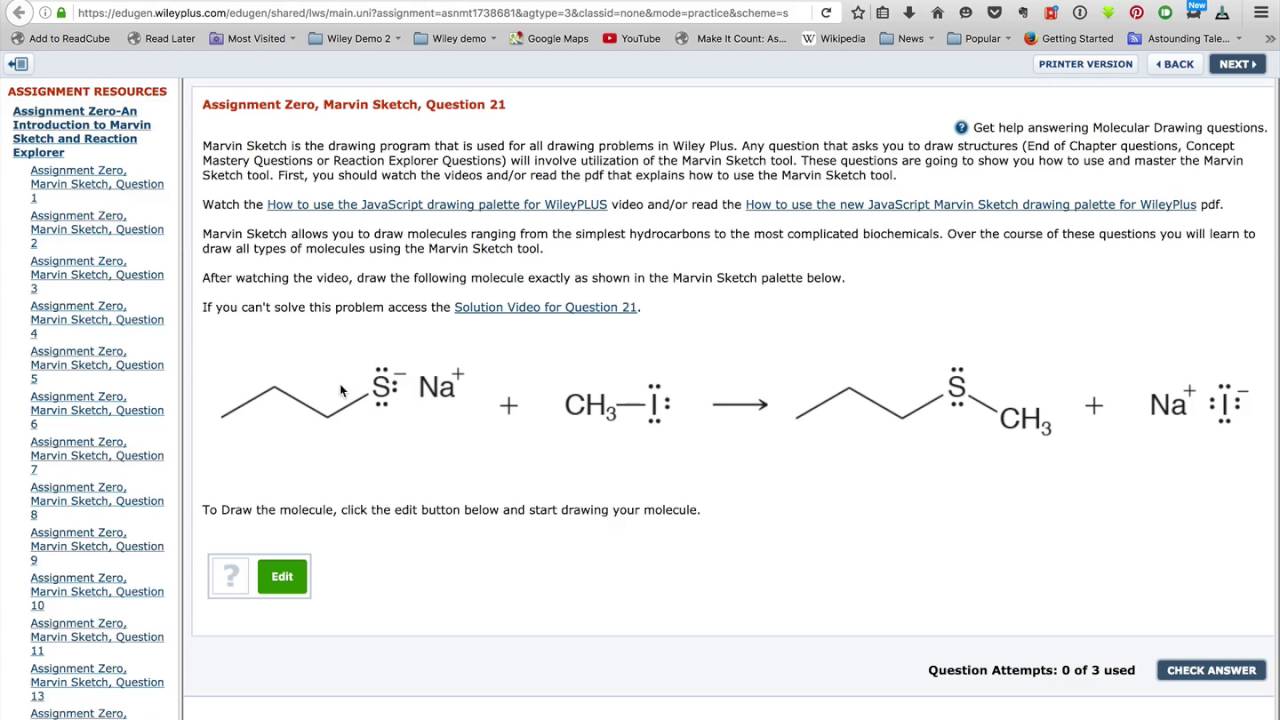The height and width of the screenshot is (720, 1280).
Task: Click the green circle extension icon
Action: (x=1165, y=13)
